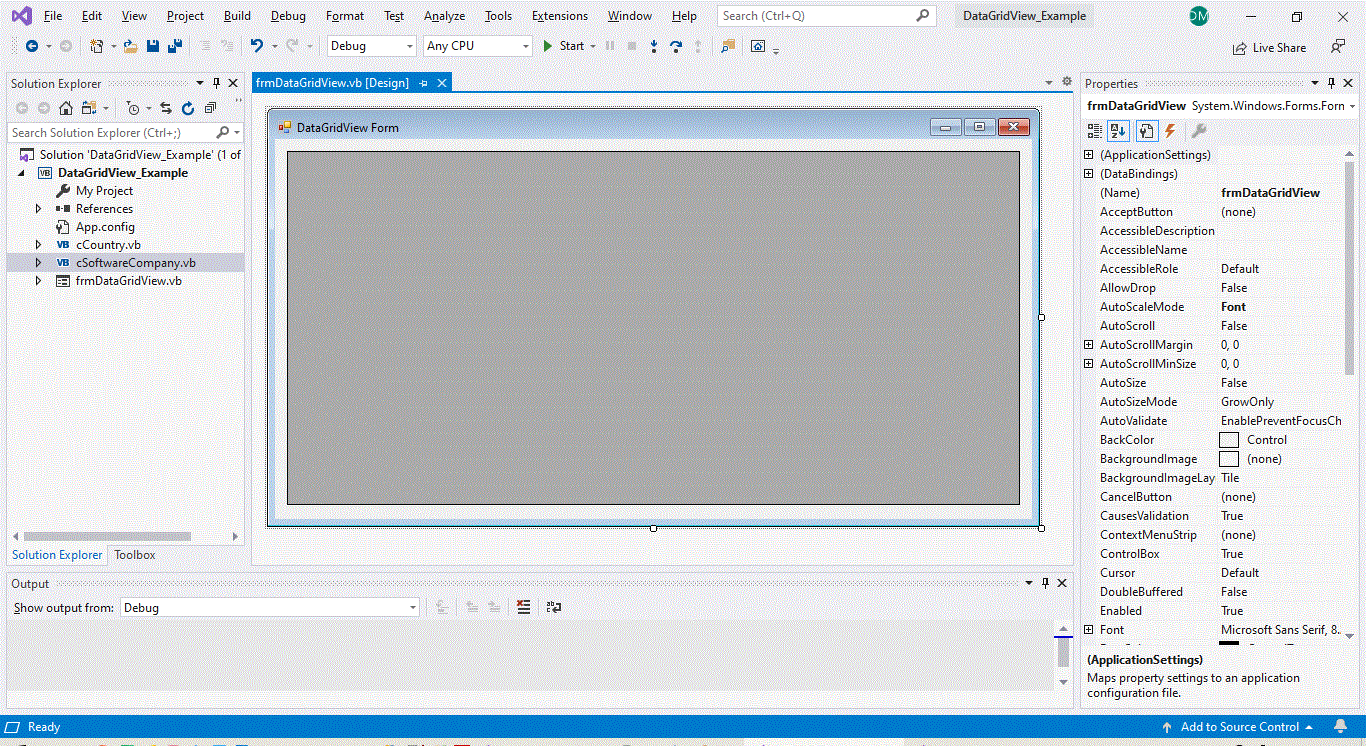Sync Solution Explorer with active document
This screenshot has width=1366, height=746.
point(166,107)
